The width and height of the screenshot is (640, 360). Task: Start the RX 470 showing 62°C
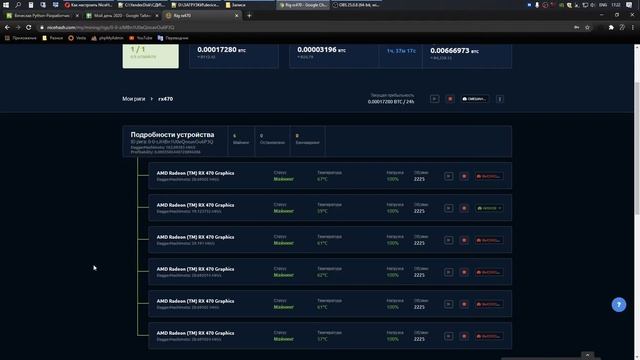[449, 272]
